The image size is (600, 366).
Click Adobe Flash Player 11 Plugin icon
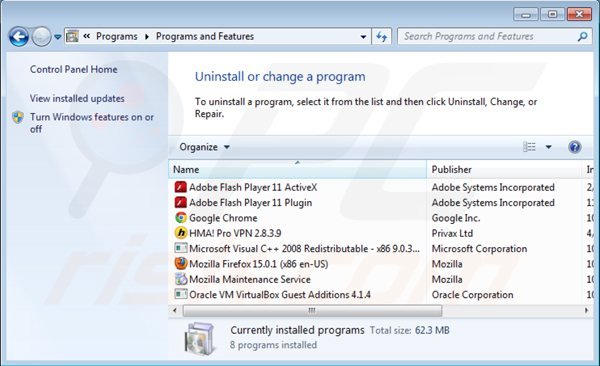click(x=181, y=203)
